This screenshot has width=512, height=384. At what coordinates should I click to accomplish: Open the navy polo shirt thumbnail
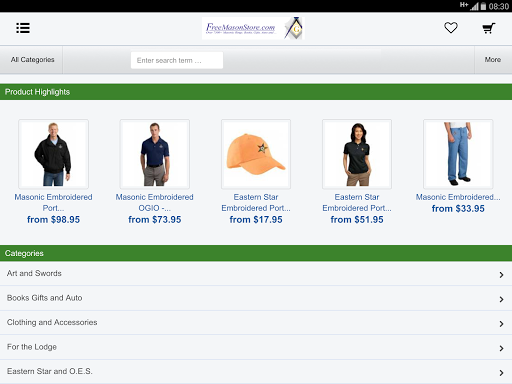pos(155,154)
